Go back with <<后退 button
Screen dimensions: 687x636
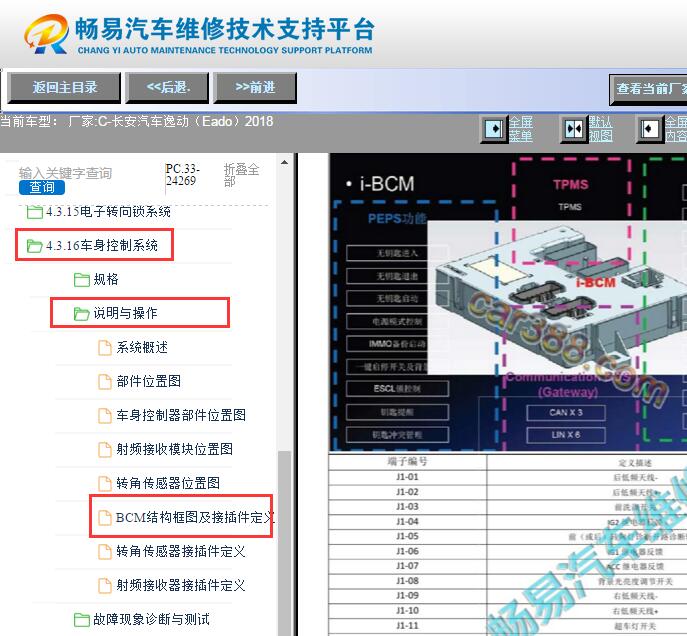(167, 88)
